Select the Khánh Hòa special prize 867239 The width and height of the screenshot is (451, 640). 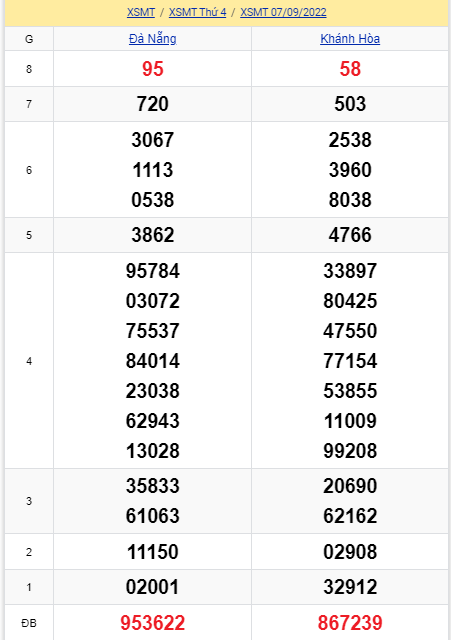350,623
